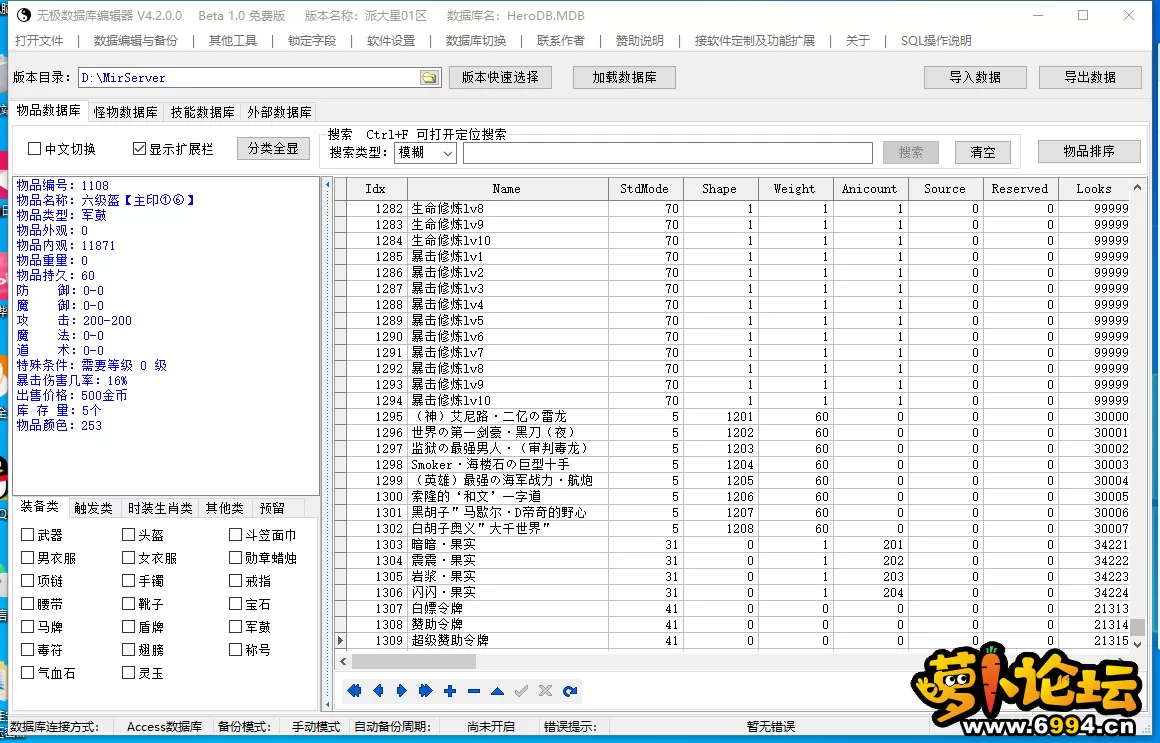Click left arrow of horizontal scrollbar
Screen dimensions: 1160x743
(x=343, y=661)
